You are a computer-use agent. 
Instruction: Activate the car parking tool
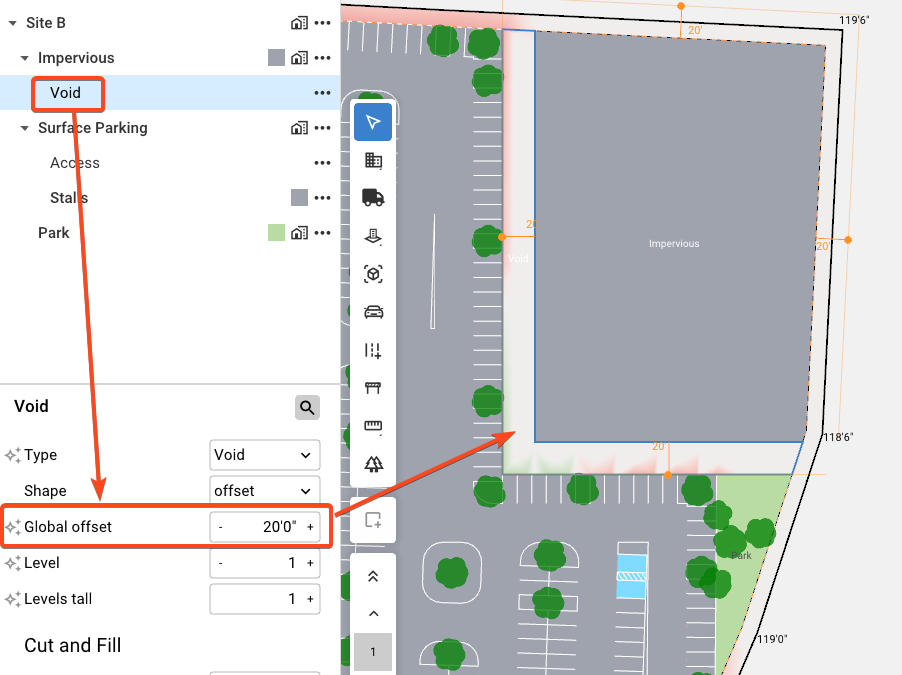click(x=373, y=312)
